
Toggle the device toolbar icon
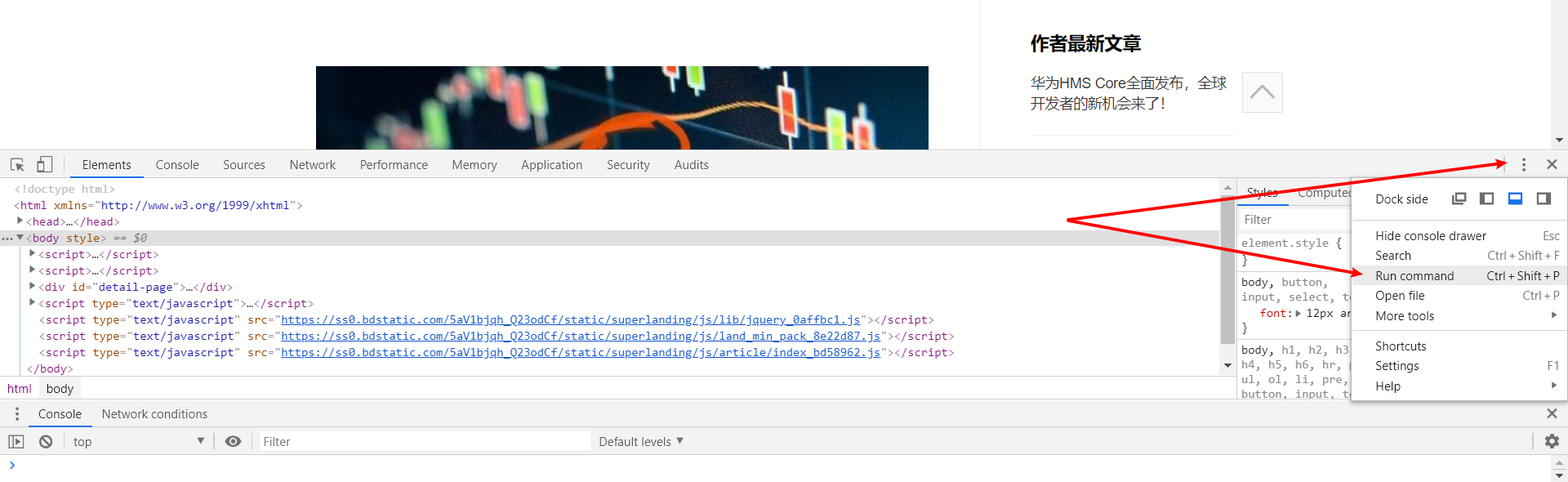[44, 165]
